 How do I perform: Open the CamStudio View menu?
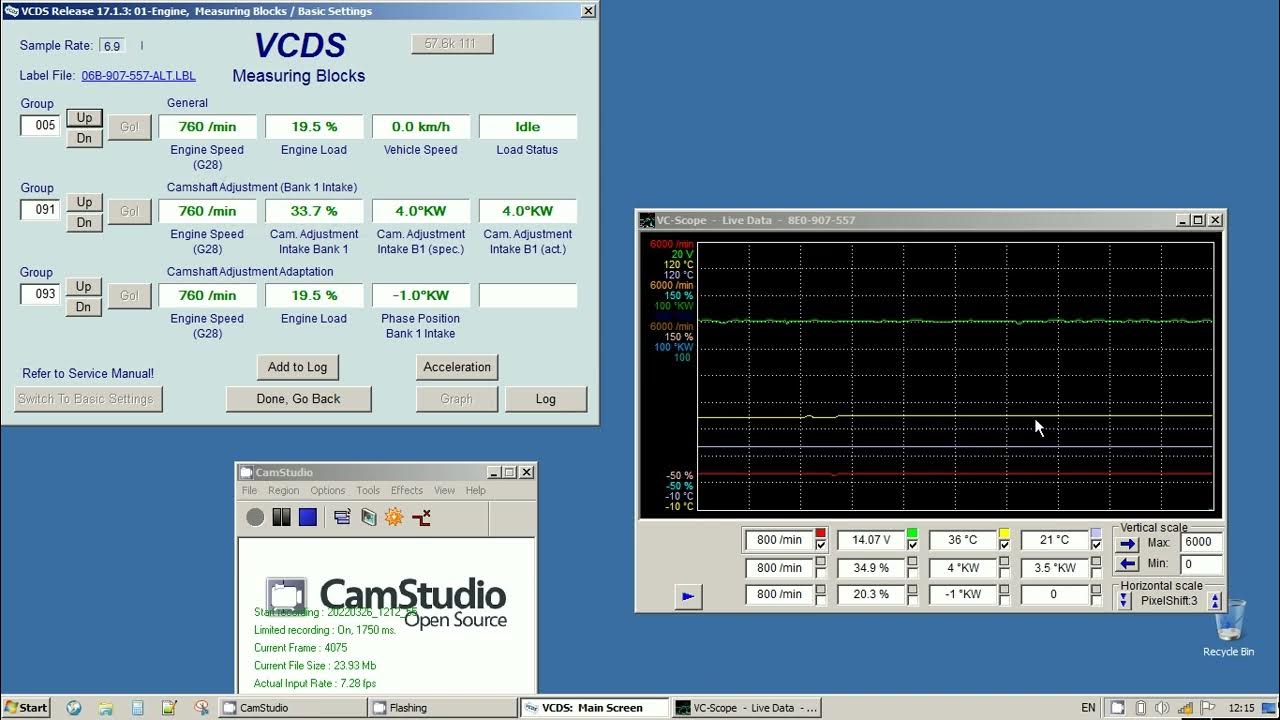(x=444, y=490)
